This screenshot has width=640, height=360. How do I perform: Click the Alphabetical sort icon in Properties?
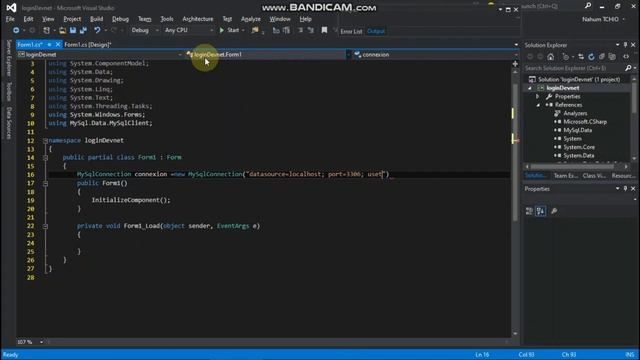pyautogui.click(x=541, y=211)
